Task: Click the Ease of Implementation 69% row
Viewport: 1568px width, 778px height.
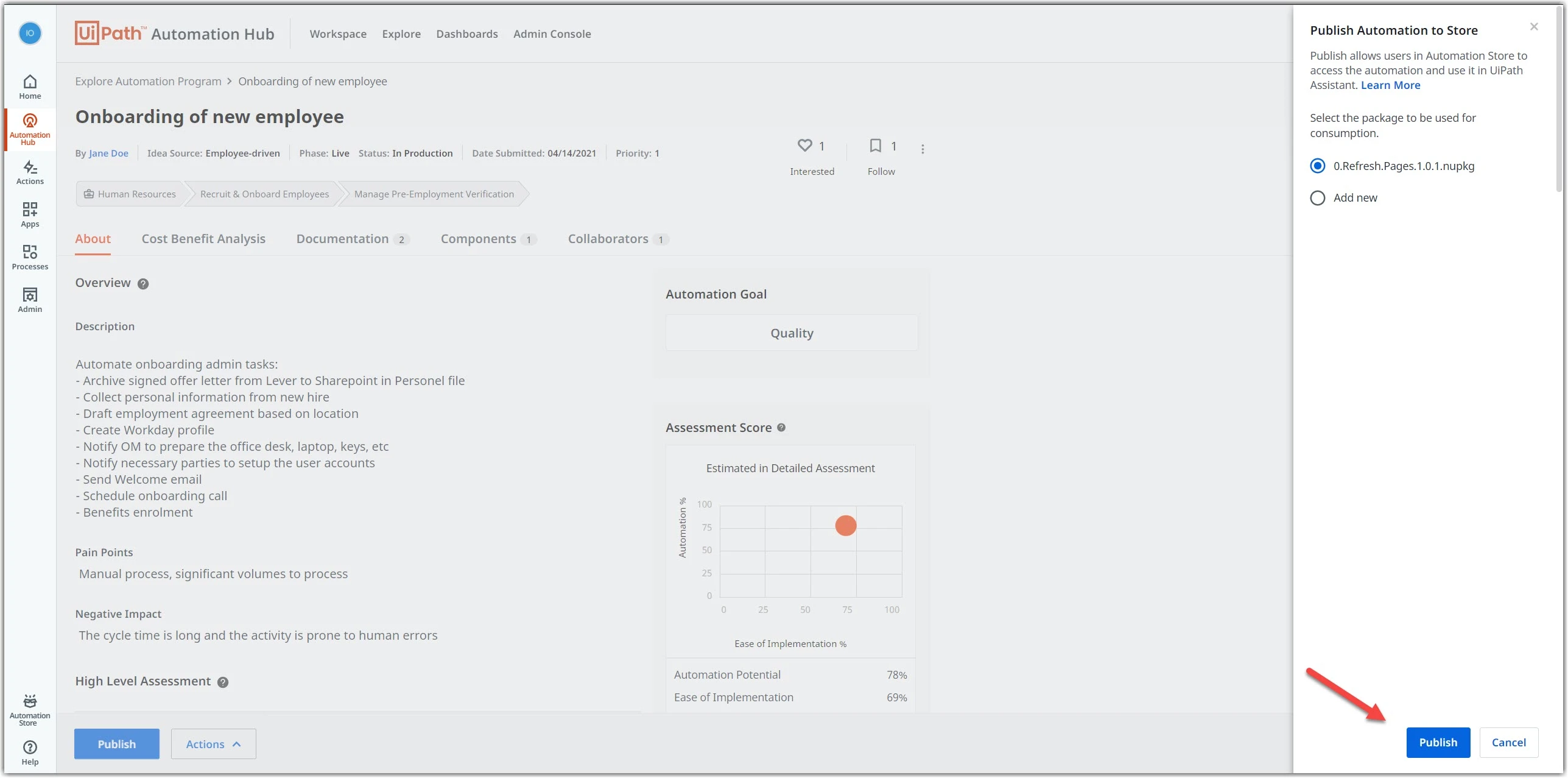Action: coord(790,698)
